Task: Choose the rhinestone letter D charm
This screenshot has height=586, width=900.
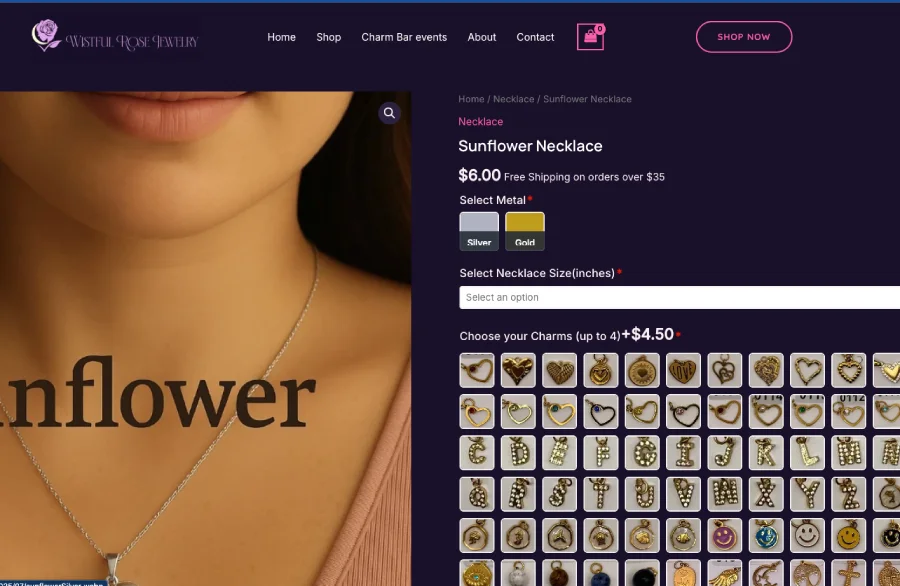Action: tap(518, 453)
